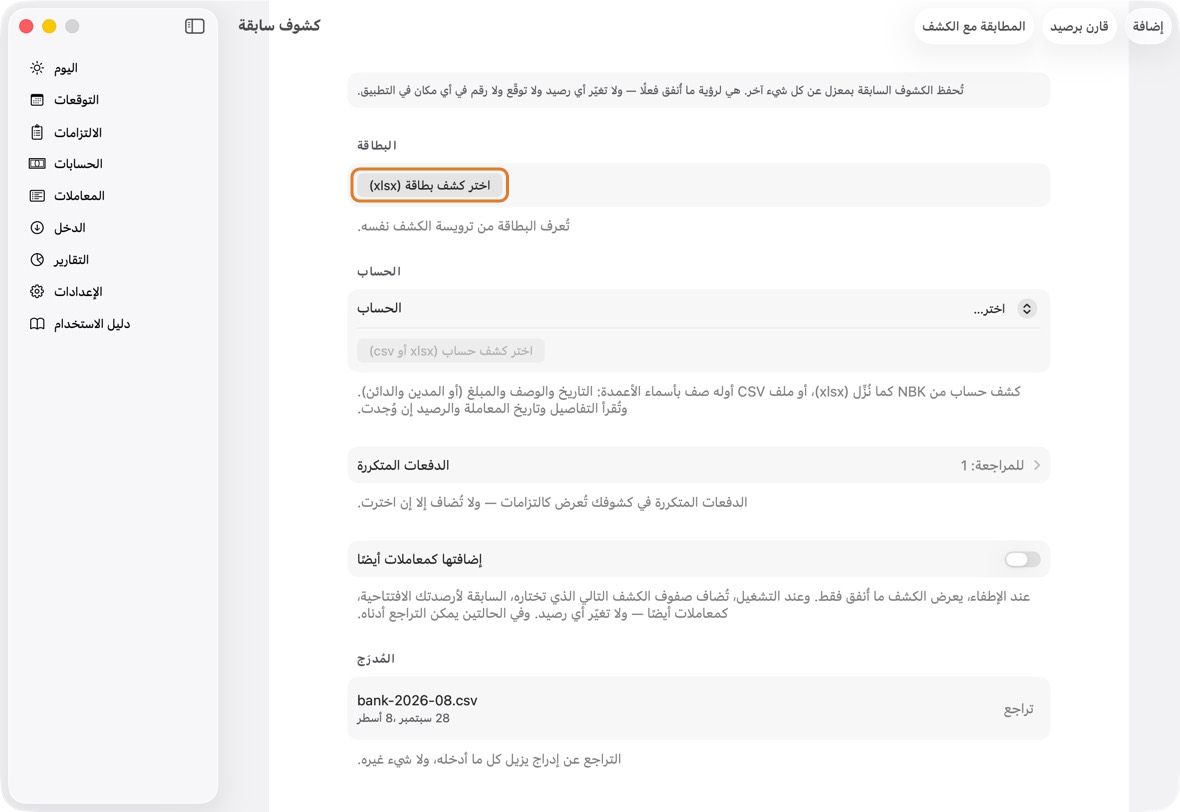Viewport: 1180px width, 812px height.
Task: Click the red close window button
Action: click(x=26, y=26)
